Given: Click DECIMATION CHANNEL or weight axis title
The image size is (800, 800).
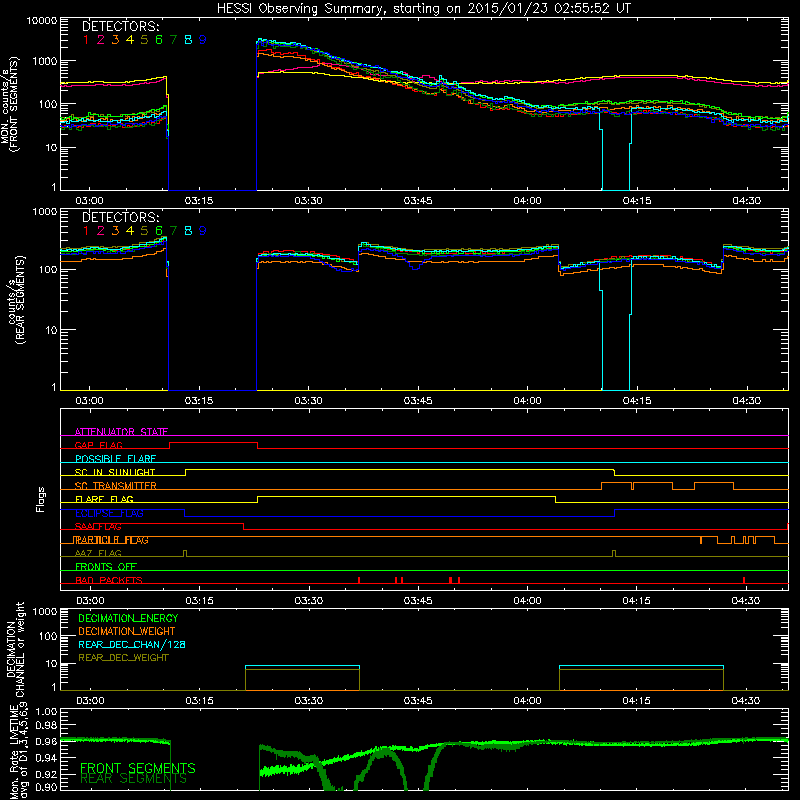Looking at the screenshot, I should 15,649.
